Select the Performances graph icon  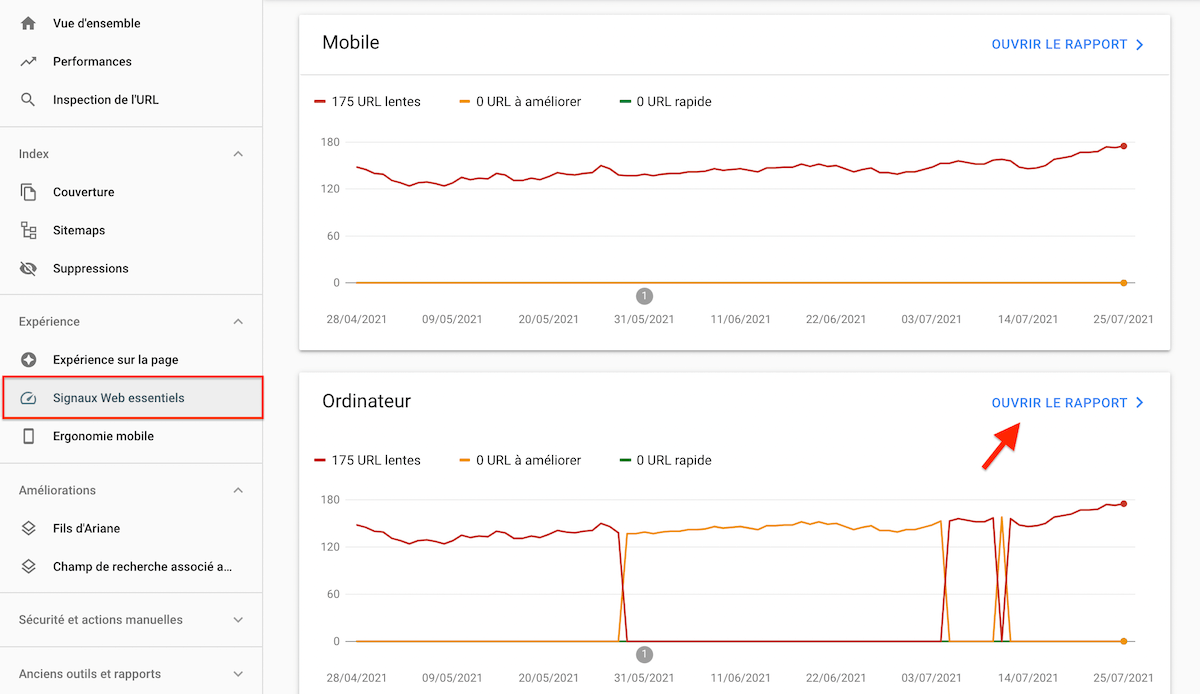tap(27, 61)
